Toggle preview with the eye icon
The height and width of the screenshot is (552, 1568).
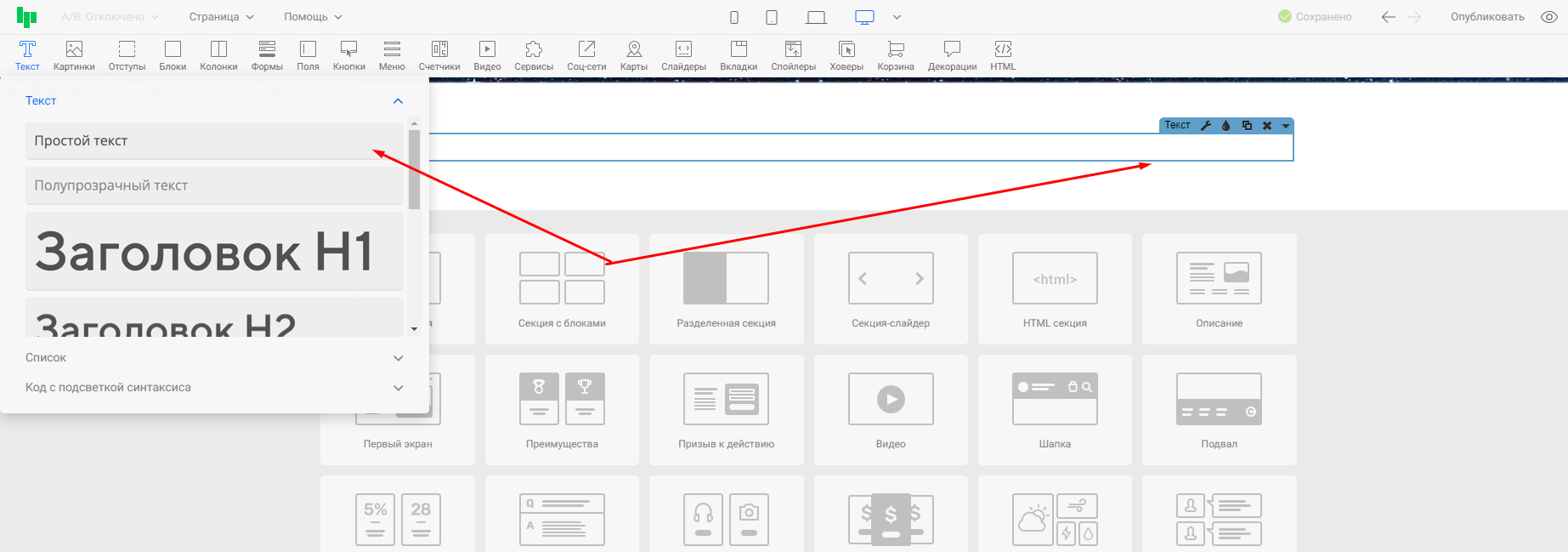click(1549, 17)
